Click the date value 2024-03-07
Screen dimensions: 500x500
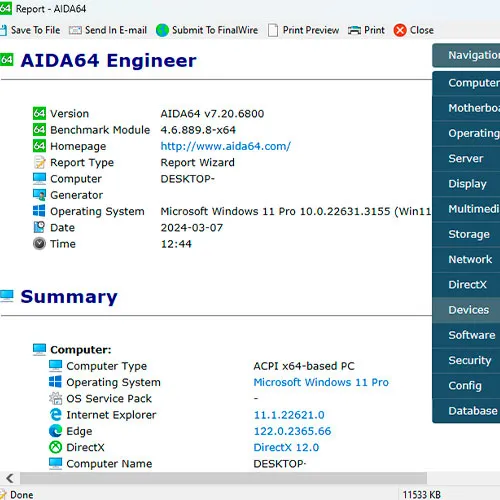pos(192,228)
